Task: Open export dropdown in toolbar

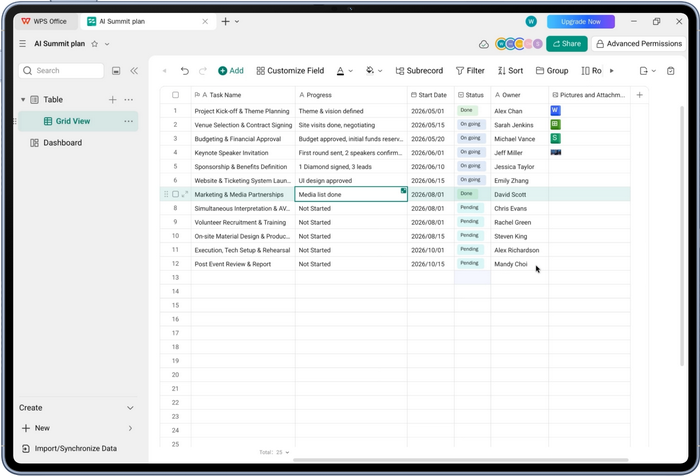Action: 647,71
